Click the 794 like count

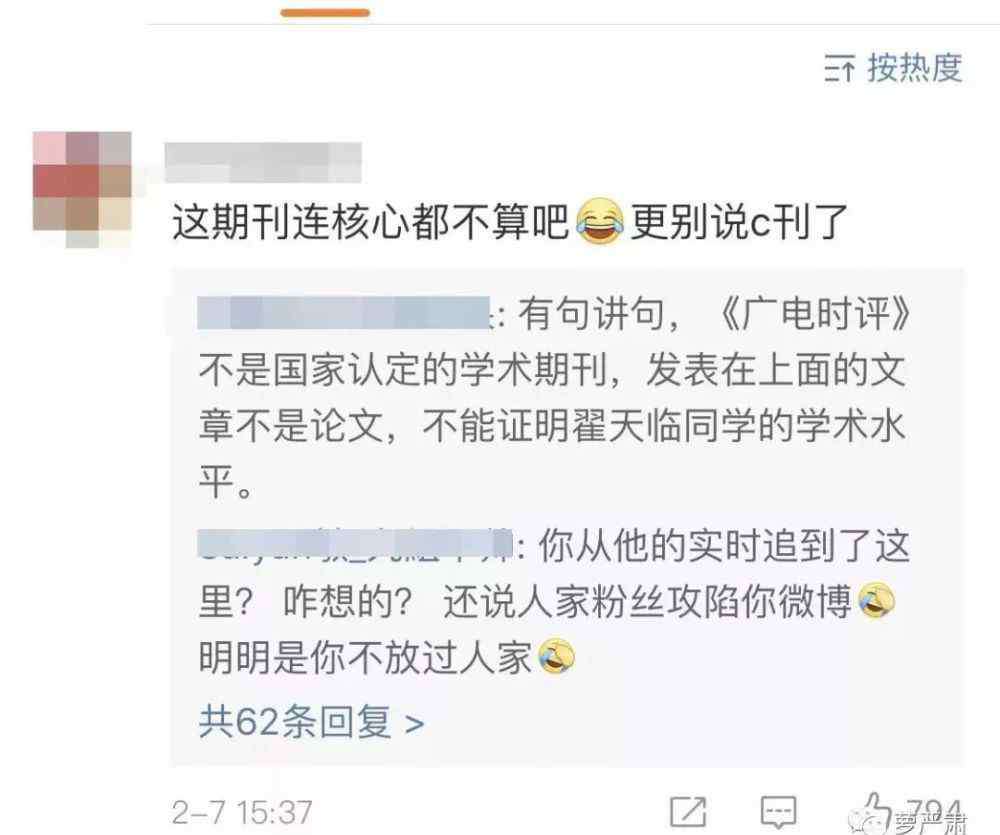[934, 811]
